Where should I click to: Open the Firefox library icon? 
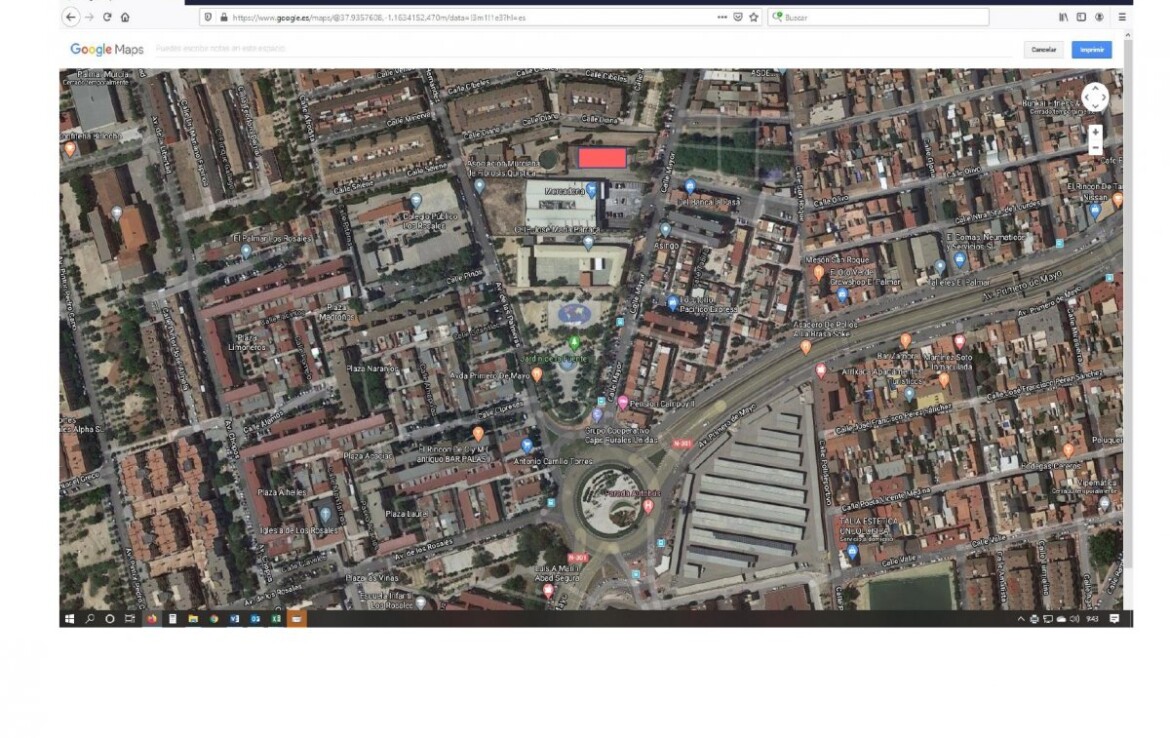[x=1063, y=17]
